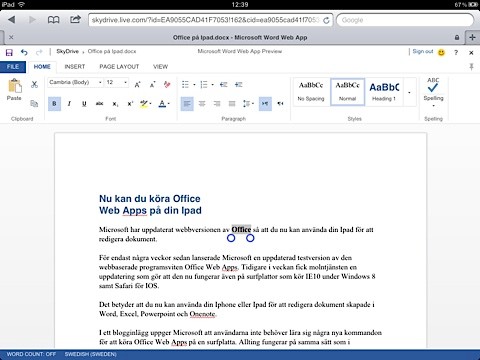Tap the Google search field
The height and width of the screenshot is (360, 480).
pyautogui.click(x=405, y=20)
